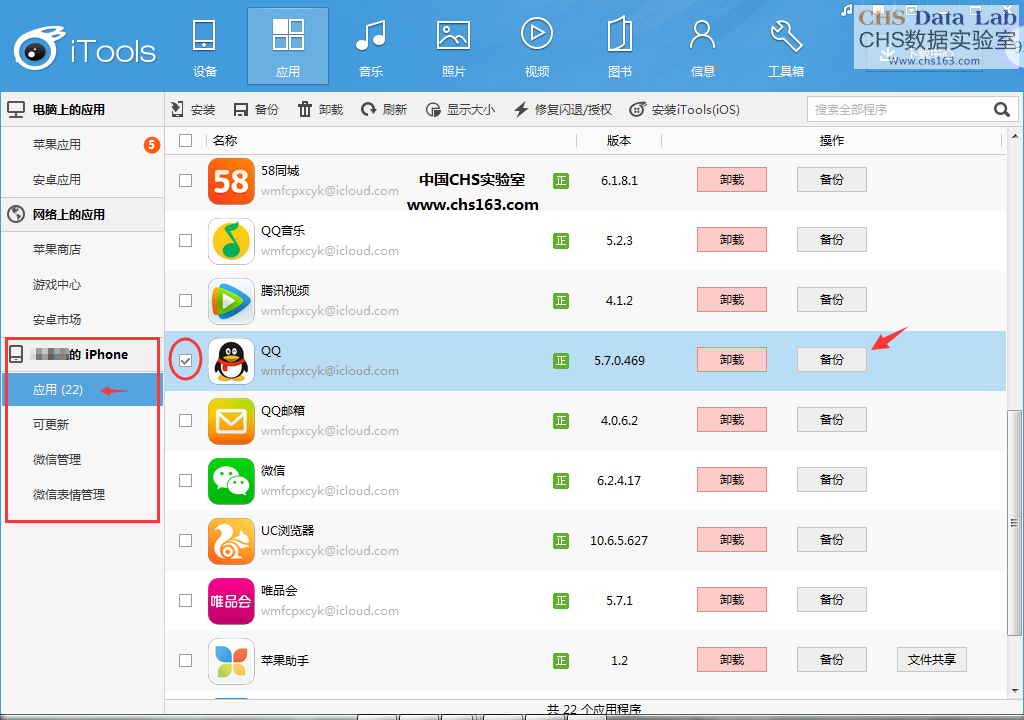Click the 腾讯视频 app icon
This screenshot has height=720, width=1024.
pos(231,301)
